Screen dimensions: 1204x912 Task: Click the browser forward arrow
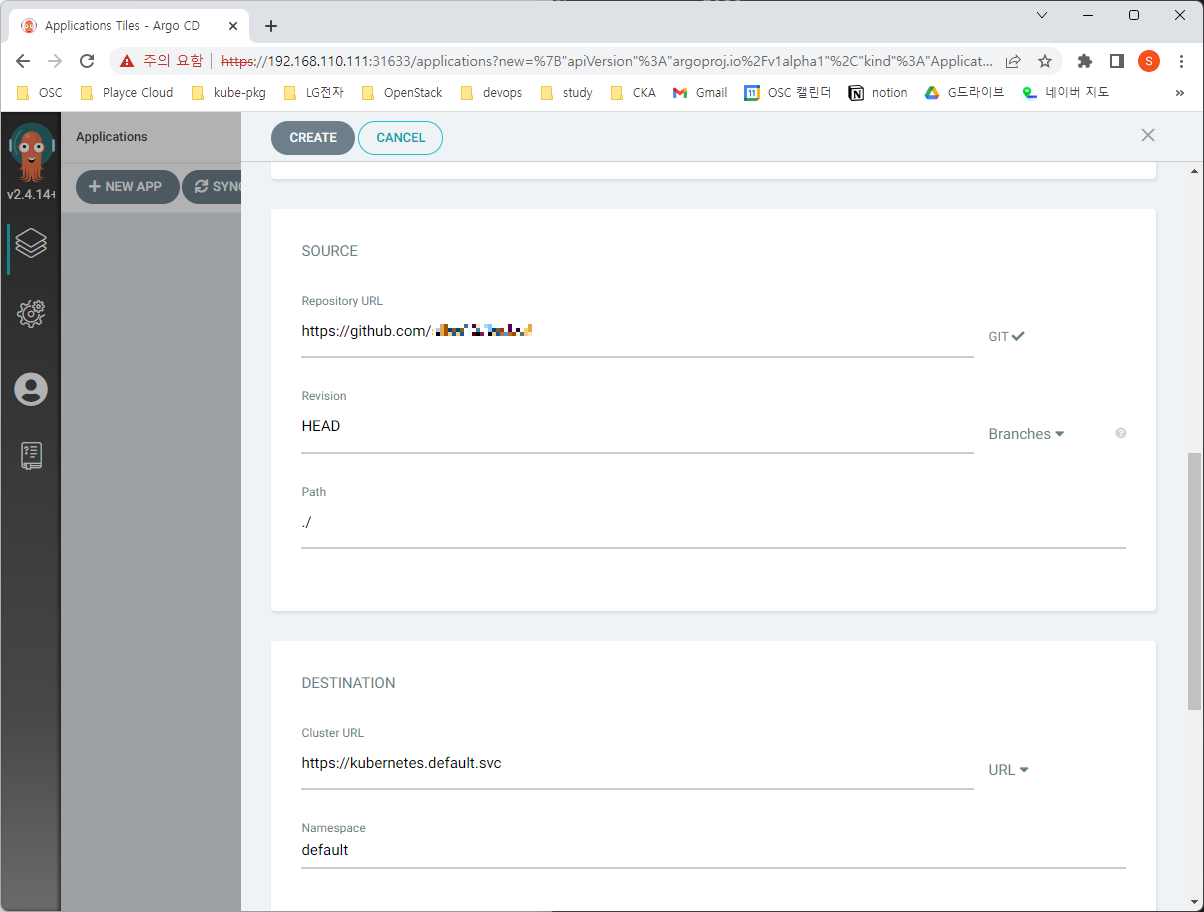click(x=55, y=61)
